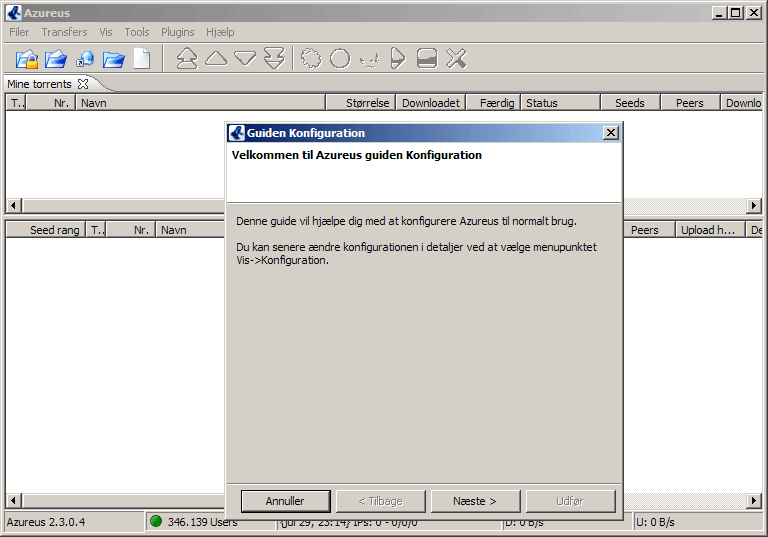Click 346.139 Users status text
The width and height of the screenshot is (768, 537).
[202, 522]
